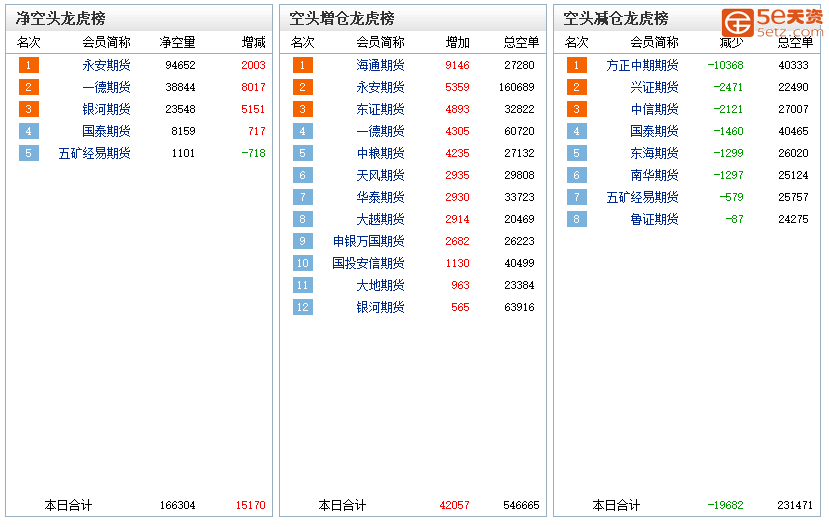
Task: Click 增减 column header in the 净空头龙虎榜 table
Action: point(253,42)
